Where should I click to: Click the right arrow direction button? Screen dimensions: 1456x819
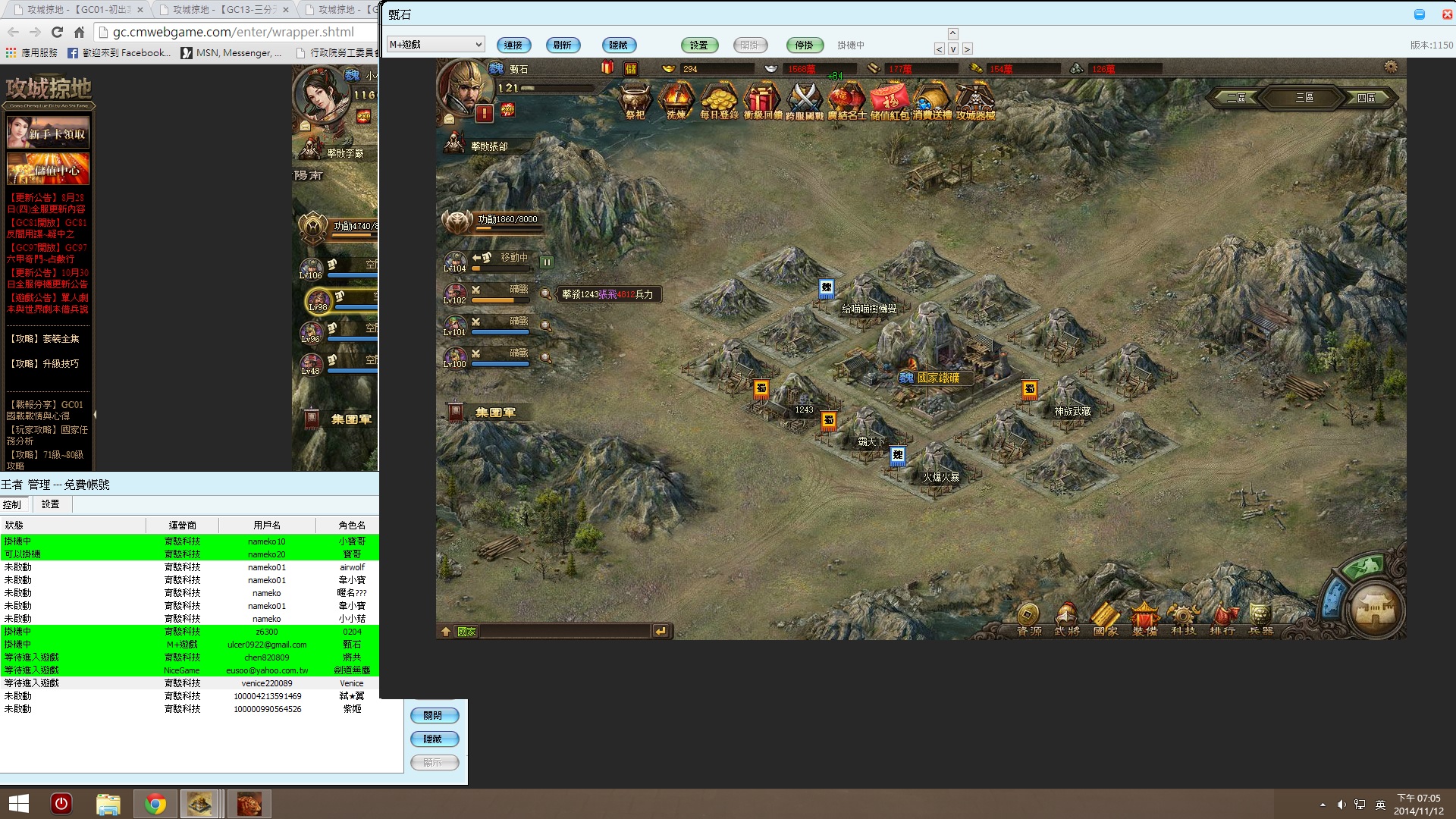click(x=967, y=49)
